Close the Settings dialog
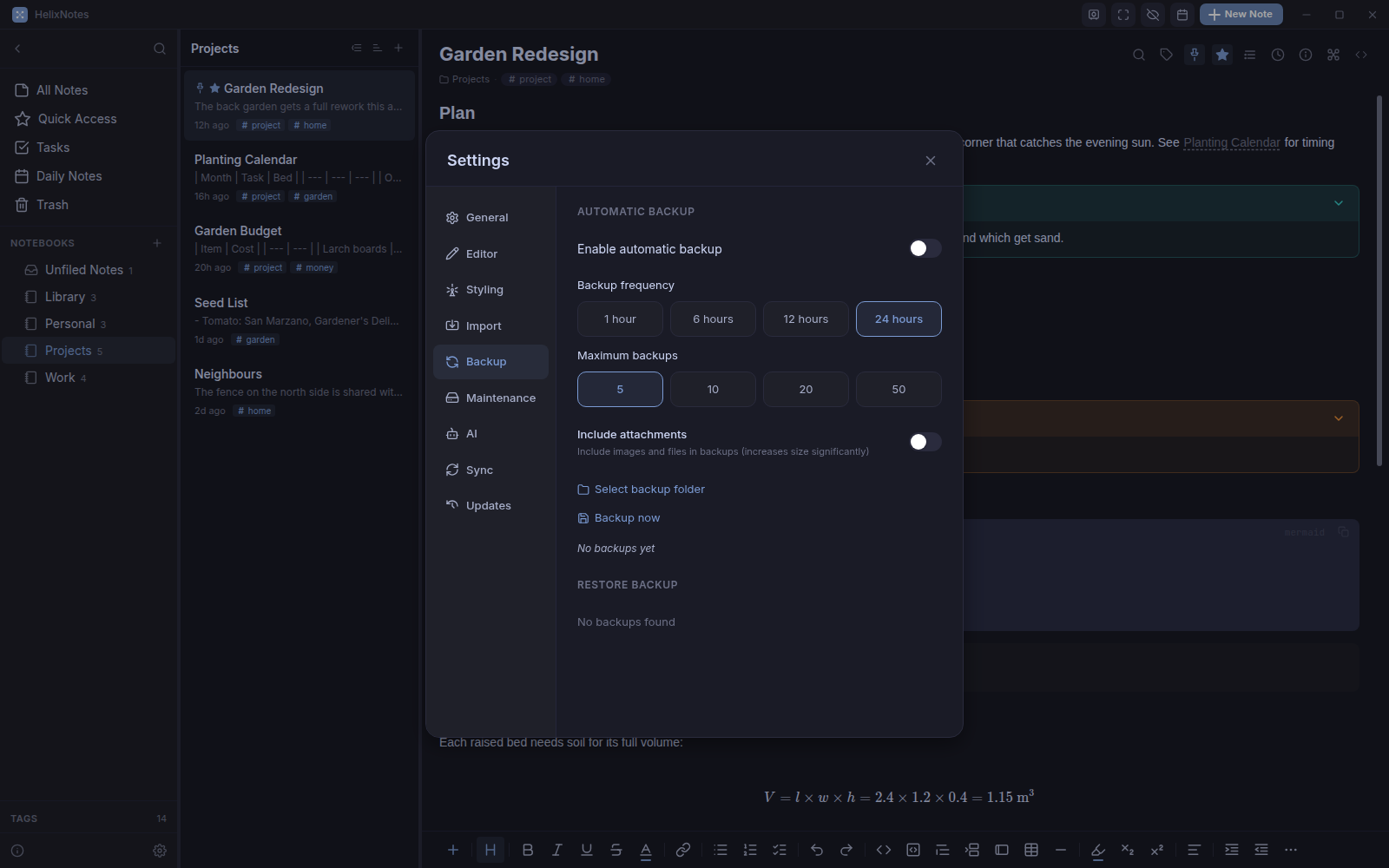The image size is (1389, 868). (931, 161)
